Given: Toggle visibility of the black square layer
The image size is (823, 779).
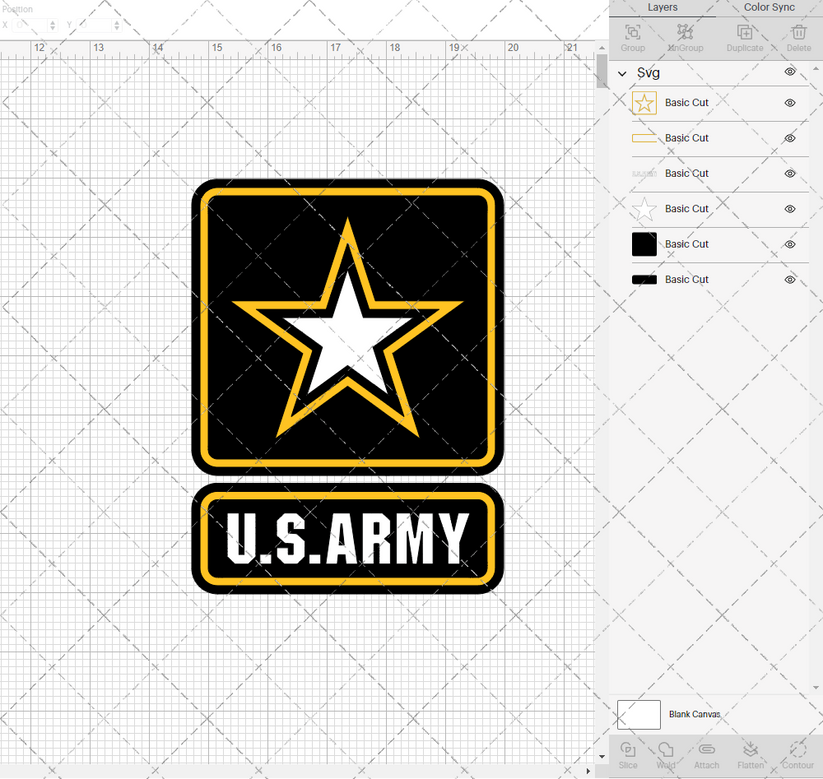Looking at the screenshot, I should click(790, 244).
